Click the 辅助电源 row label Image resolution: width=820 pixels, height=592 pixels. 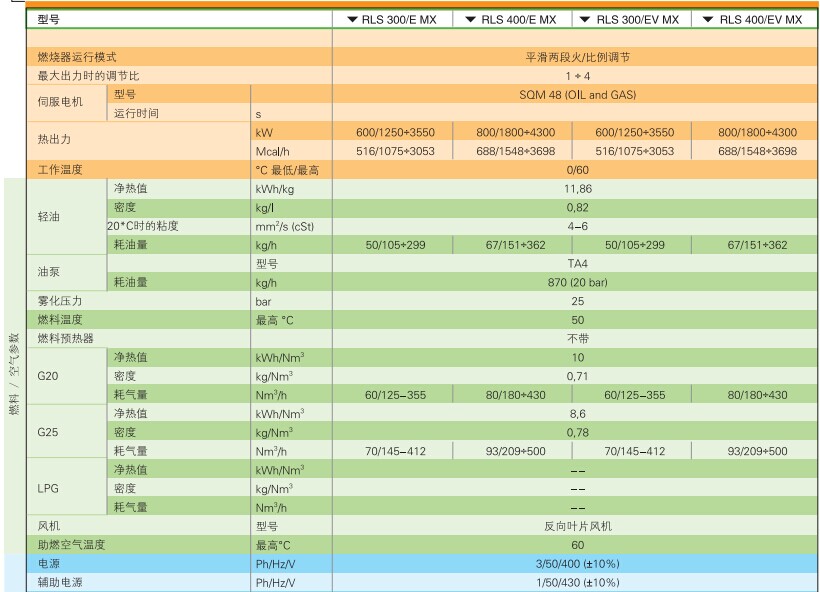[x=60, y=582]
